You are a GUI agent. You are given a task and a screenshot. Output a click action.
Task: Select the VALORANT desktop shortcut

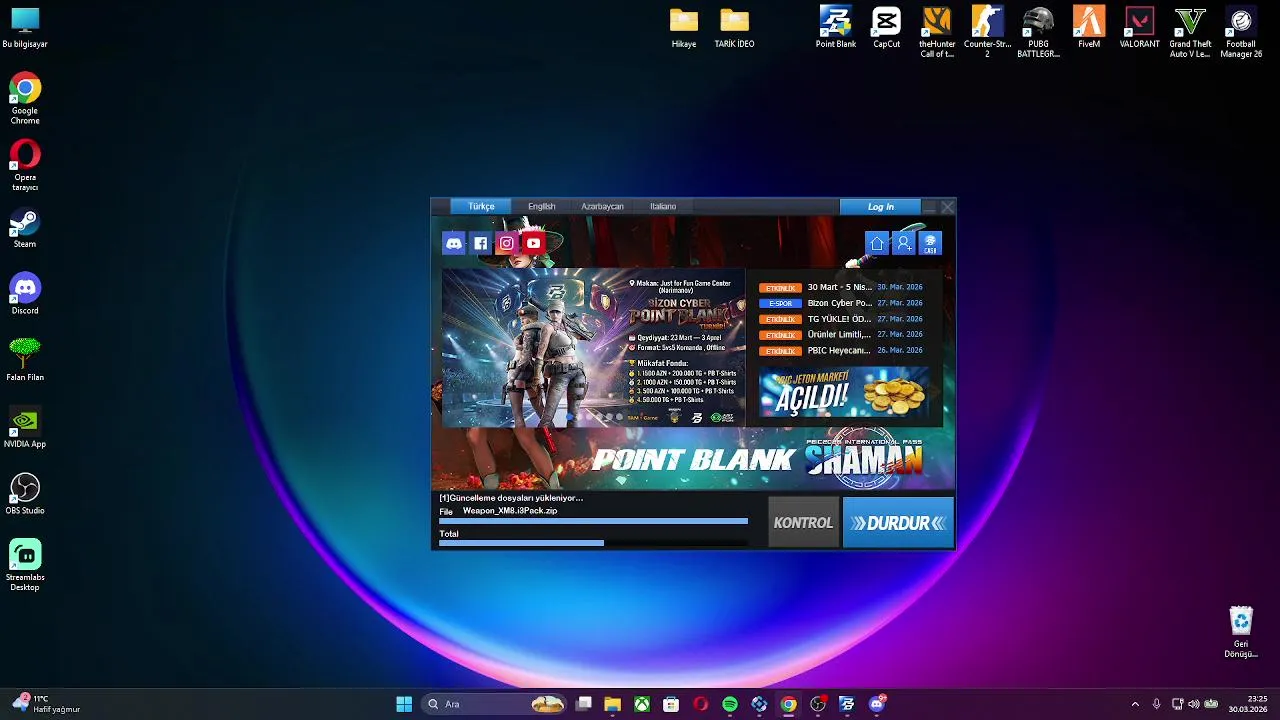click(x=1140, y=28)
